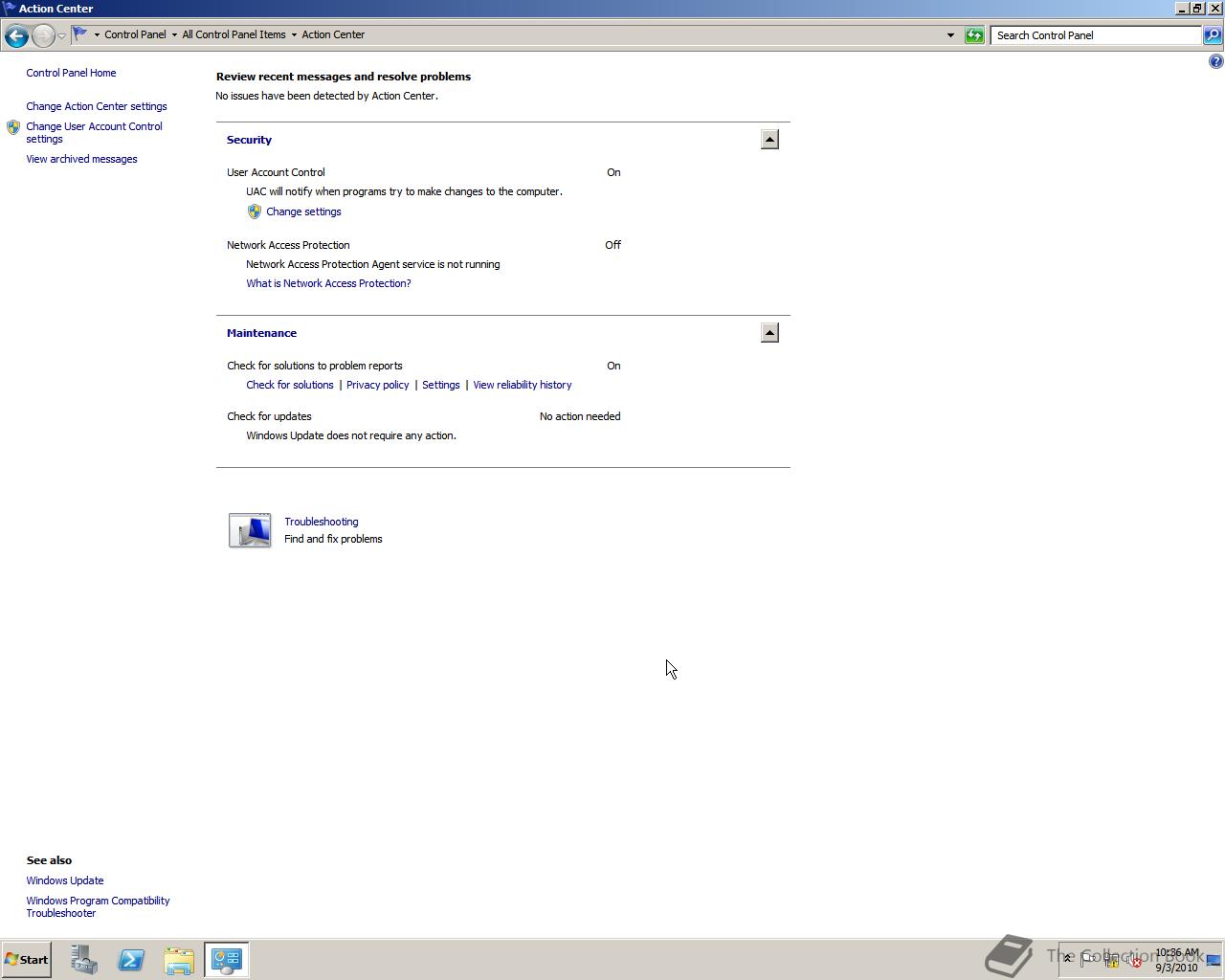Select Action Center breadcrumb item
The height and width of the screenshot is (980, 1225).
click(x=333, y=34)
